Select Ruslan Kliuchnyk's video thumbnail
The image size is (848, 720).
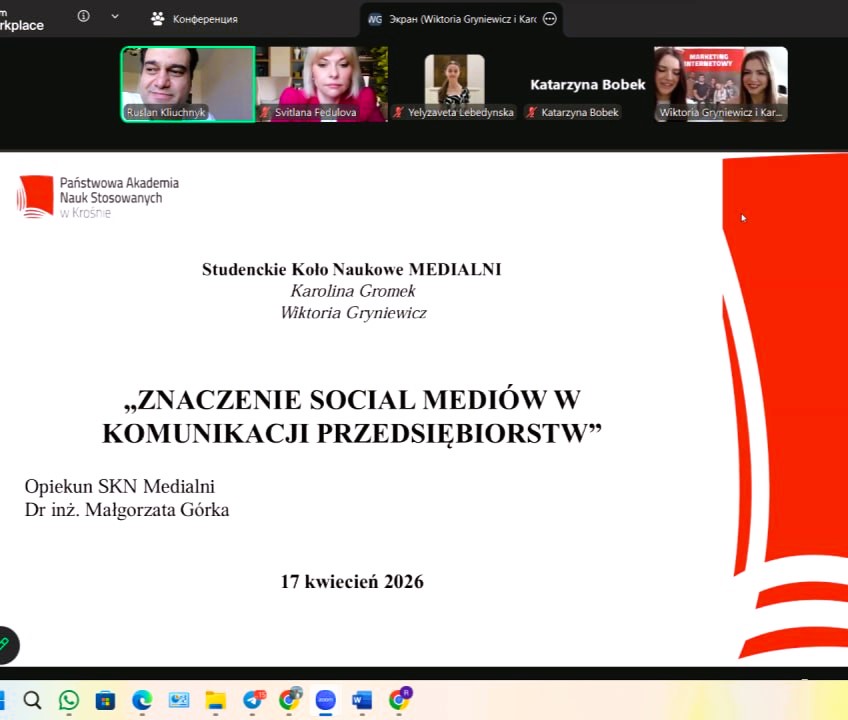[x=188, y=84]
